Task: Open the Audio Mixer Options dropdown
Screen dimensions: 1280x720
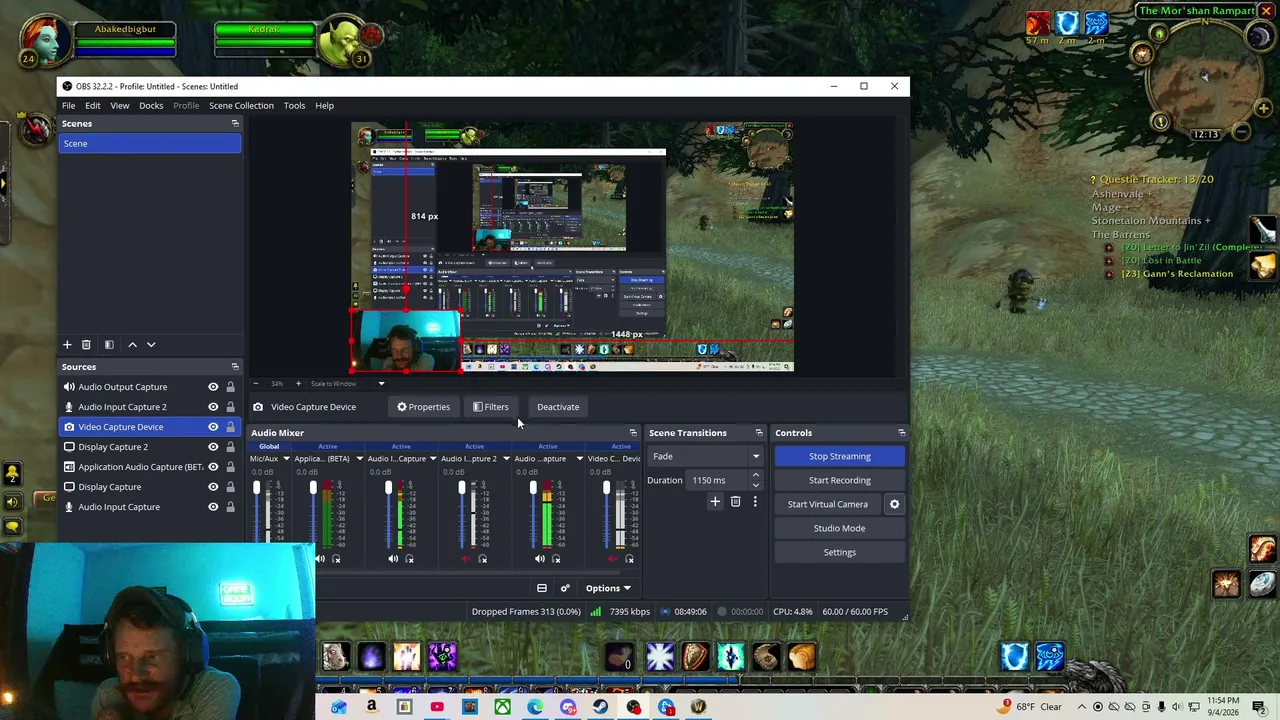Action: (608, 588)
